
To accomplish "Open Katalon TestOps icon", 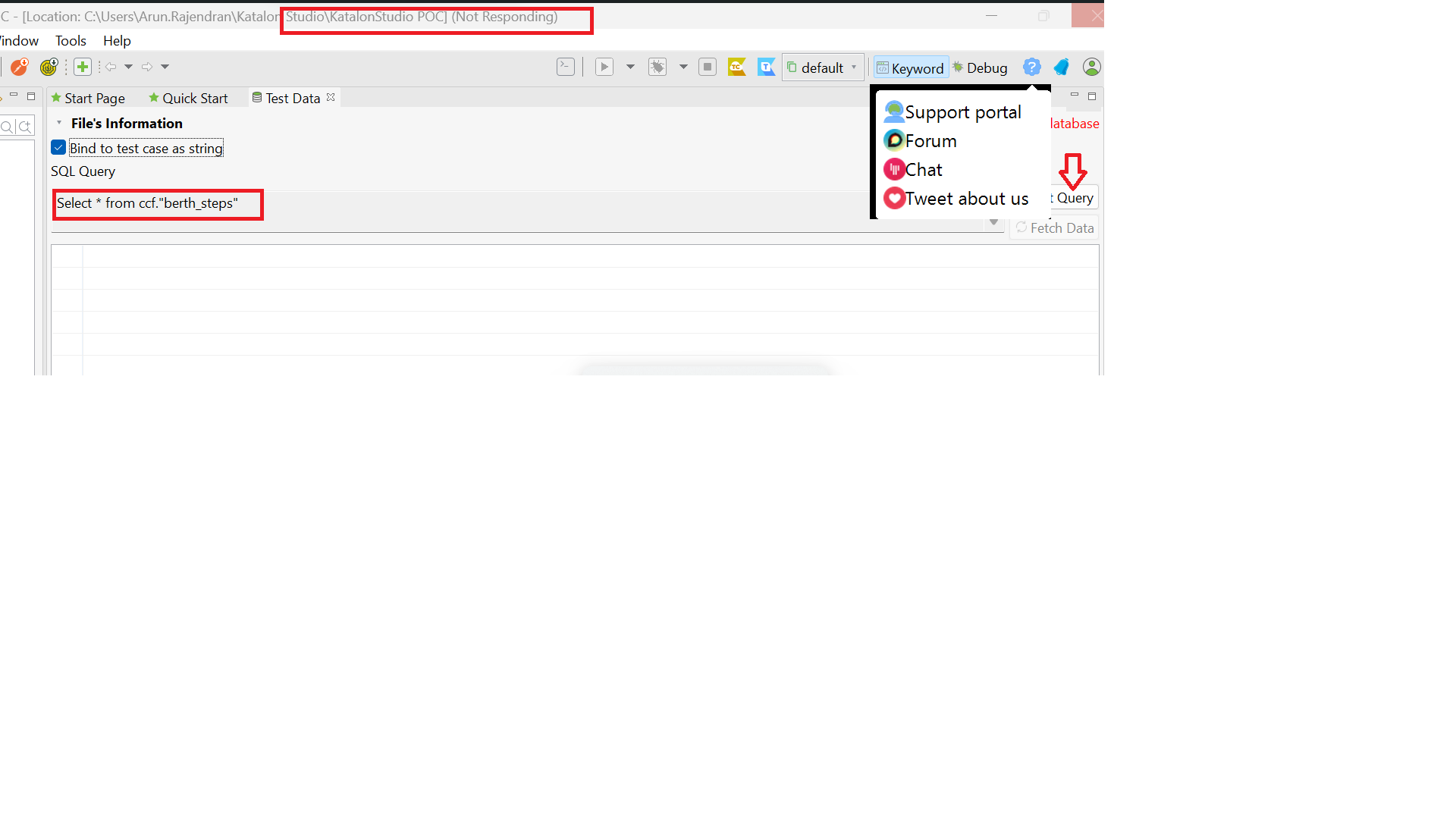I will tap(766, 67).
